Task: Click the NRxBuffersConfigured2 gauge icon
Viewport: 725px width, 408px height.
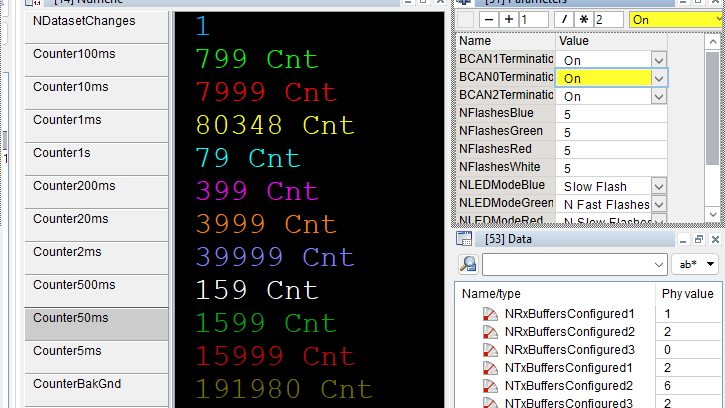Action: tap(490, 332)
